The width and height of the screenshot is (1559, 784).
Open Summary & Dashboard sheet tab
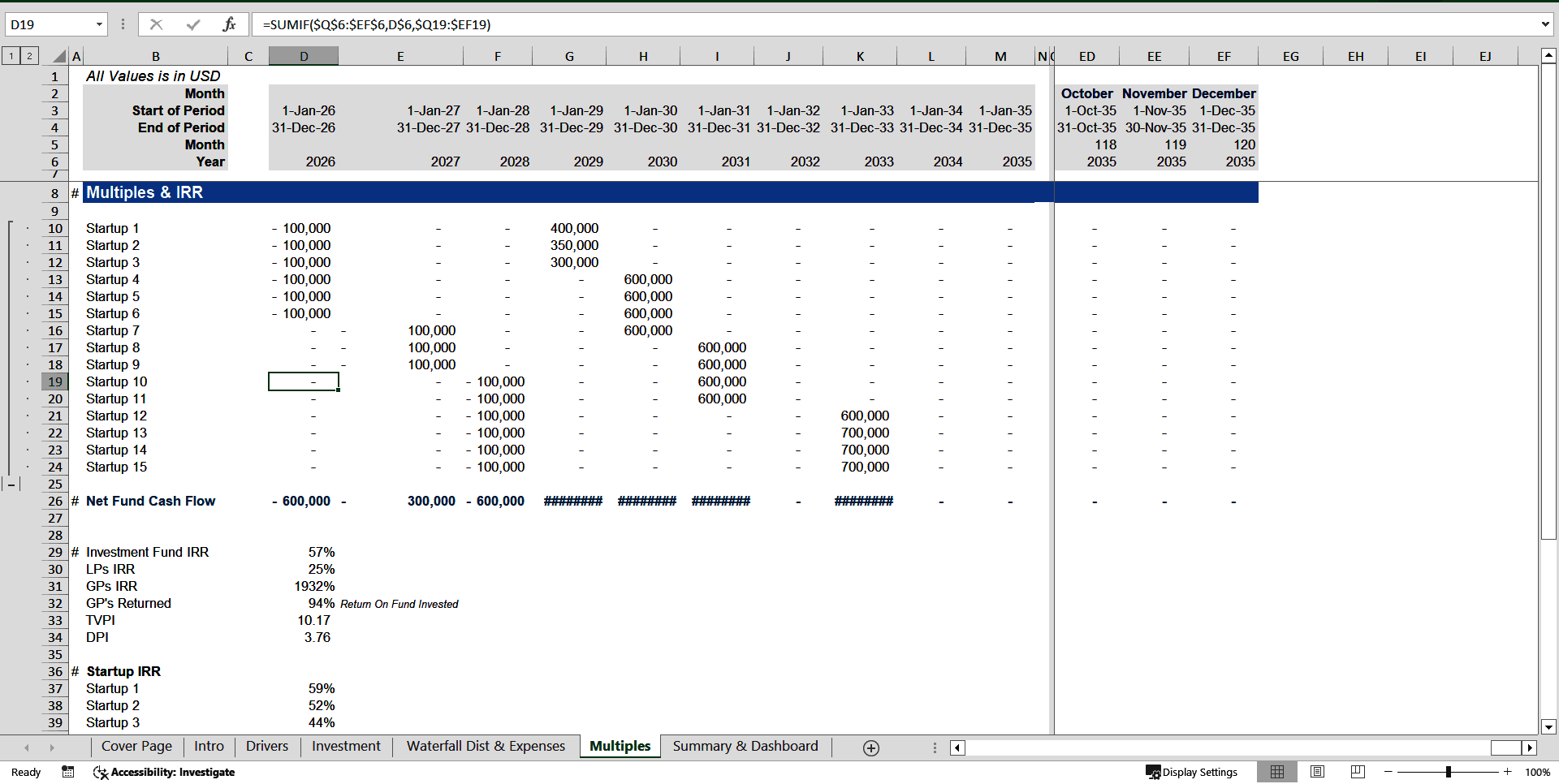(x=745, y=747)
